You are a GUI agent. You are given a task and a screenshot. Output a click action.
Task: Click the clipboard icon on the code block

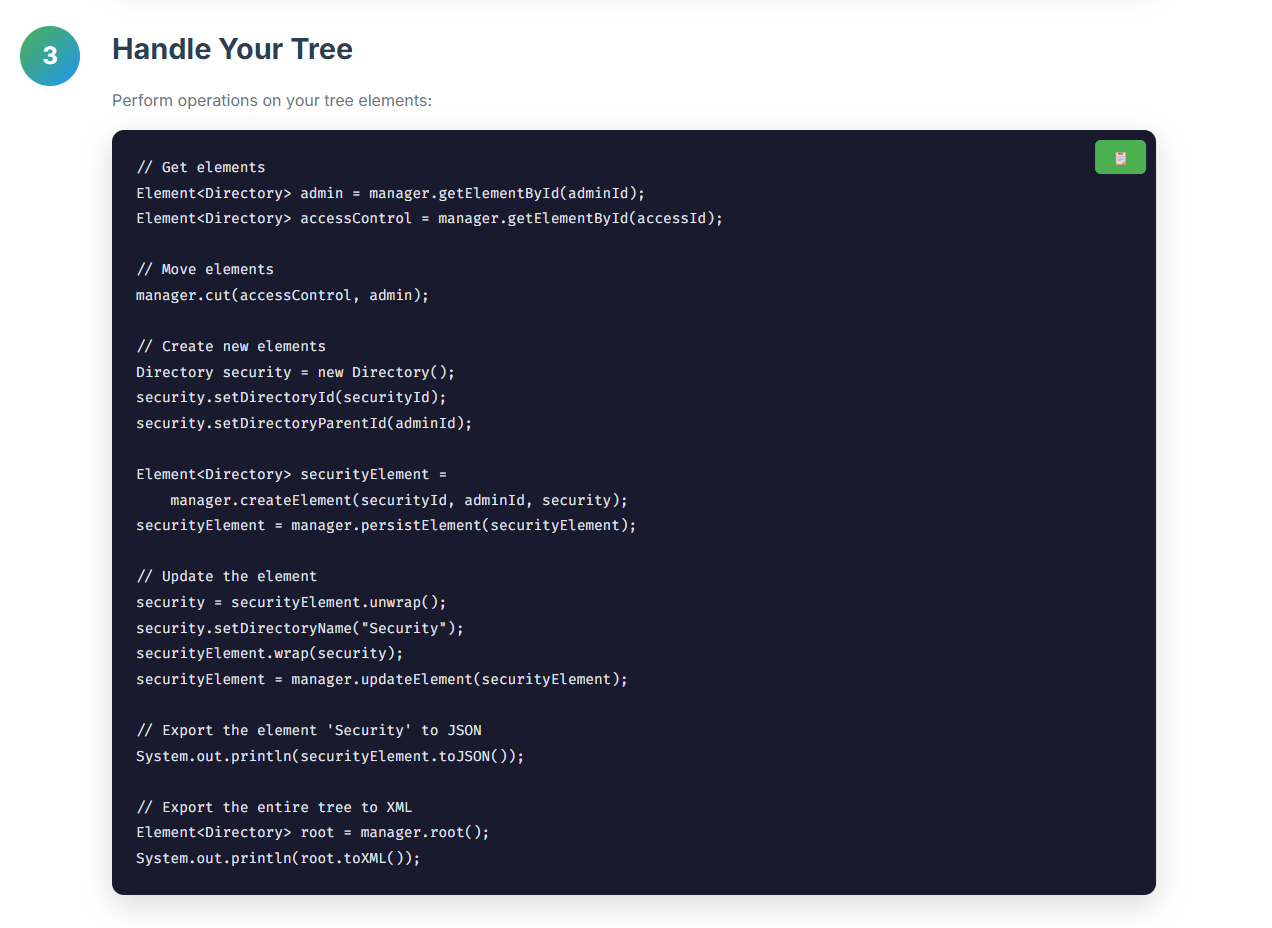tap(1119, 157)
